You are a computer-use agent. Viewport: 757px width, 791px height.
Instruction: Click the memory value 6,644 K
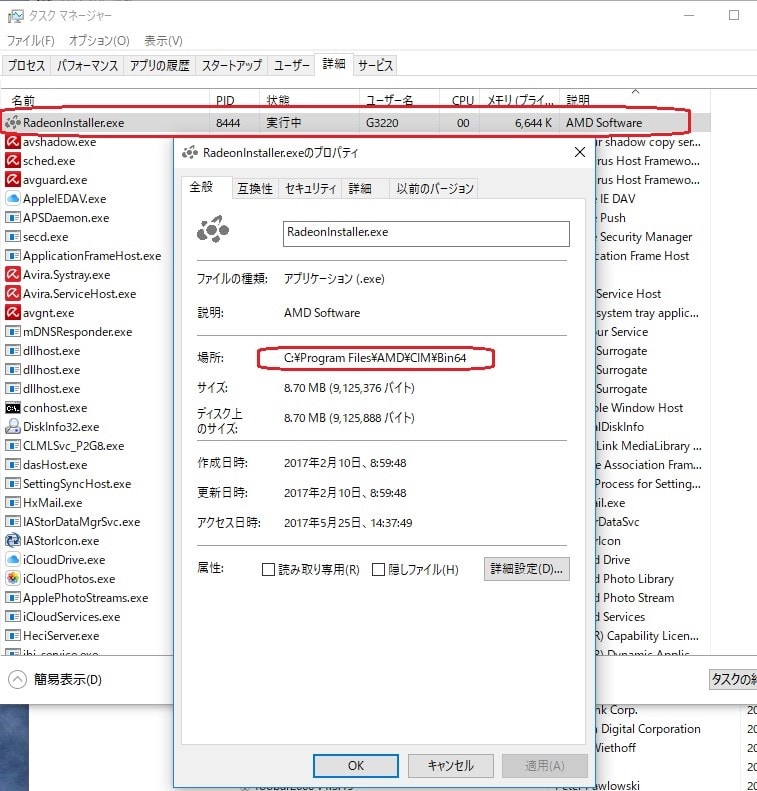pyautogui.click(x=533, y=123)
